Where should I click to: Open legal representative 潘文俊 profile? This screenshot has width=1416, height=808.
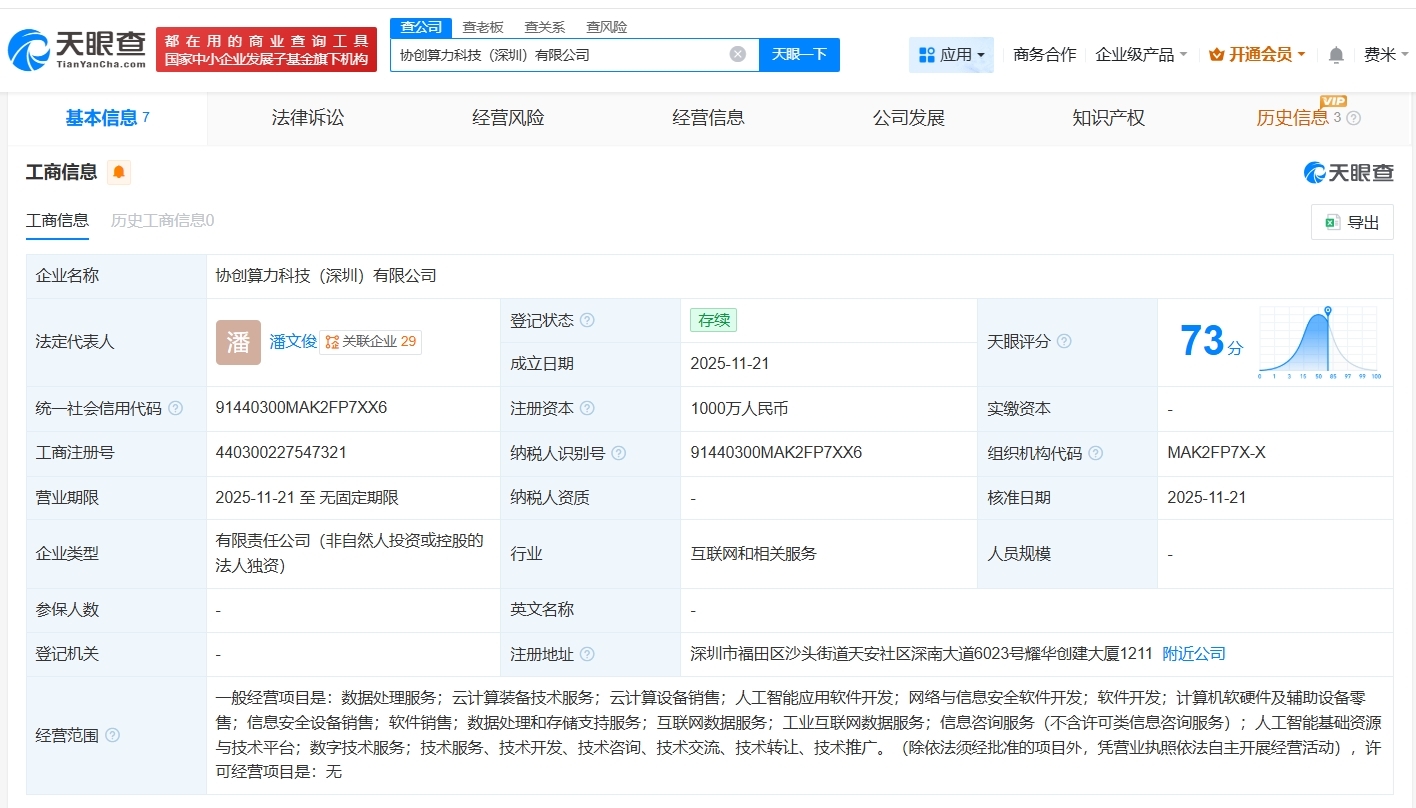click(291, 341)
